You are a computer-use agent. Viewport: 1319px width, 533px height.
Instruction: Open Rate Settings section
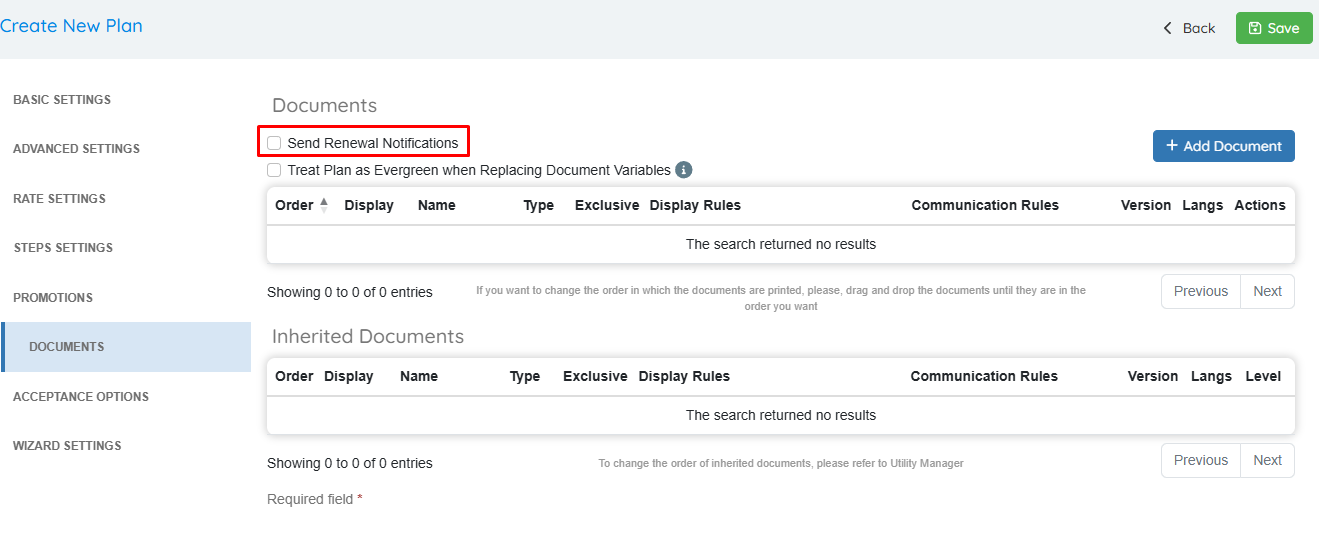coord(59,199)
